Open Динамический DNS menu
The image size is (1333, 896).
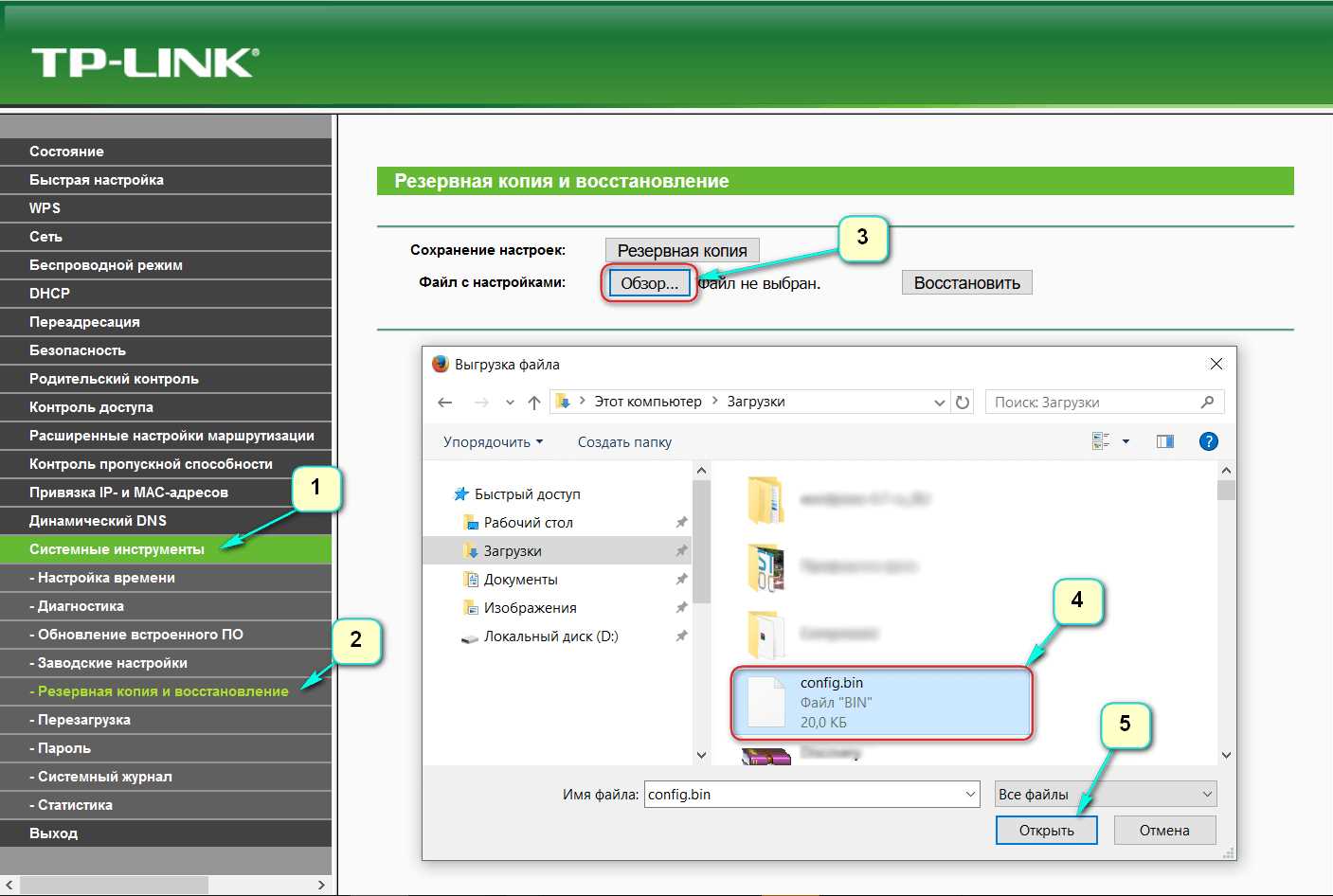[166, 521]
